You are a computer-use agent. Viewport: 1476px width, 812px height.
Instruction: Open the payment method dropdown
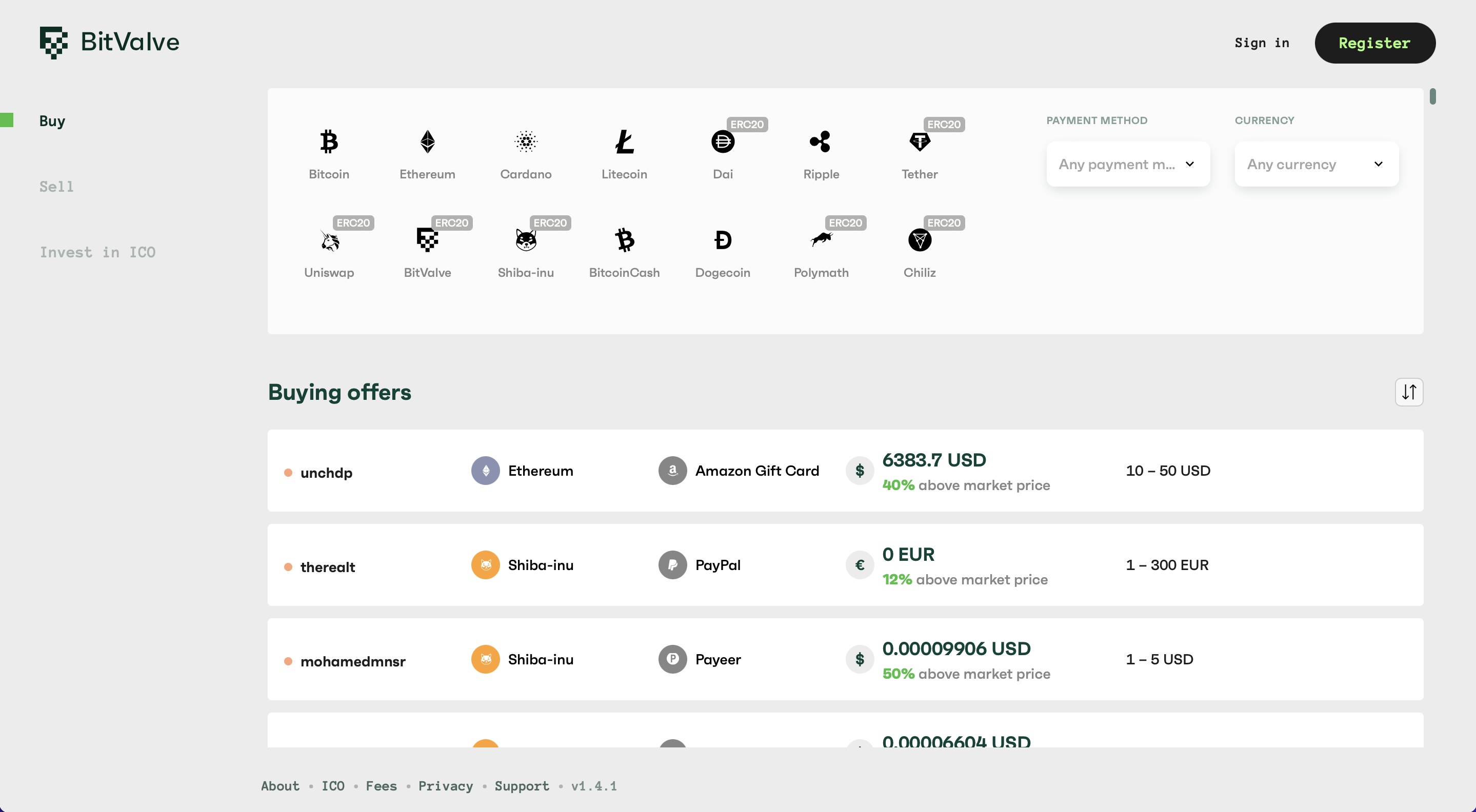pos(1128,164)
